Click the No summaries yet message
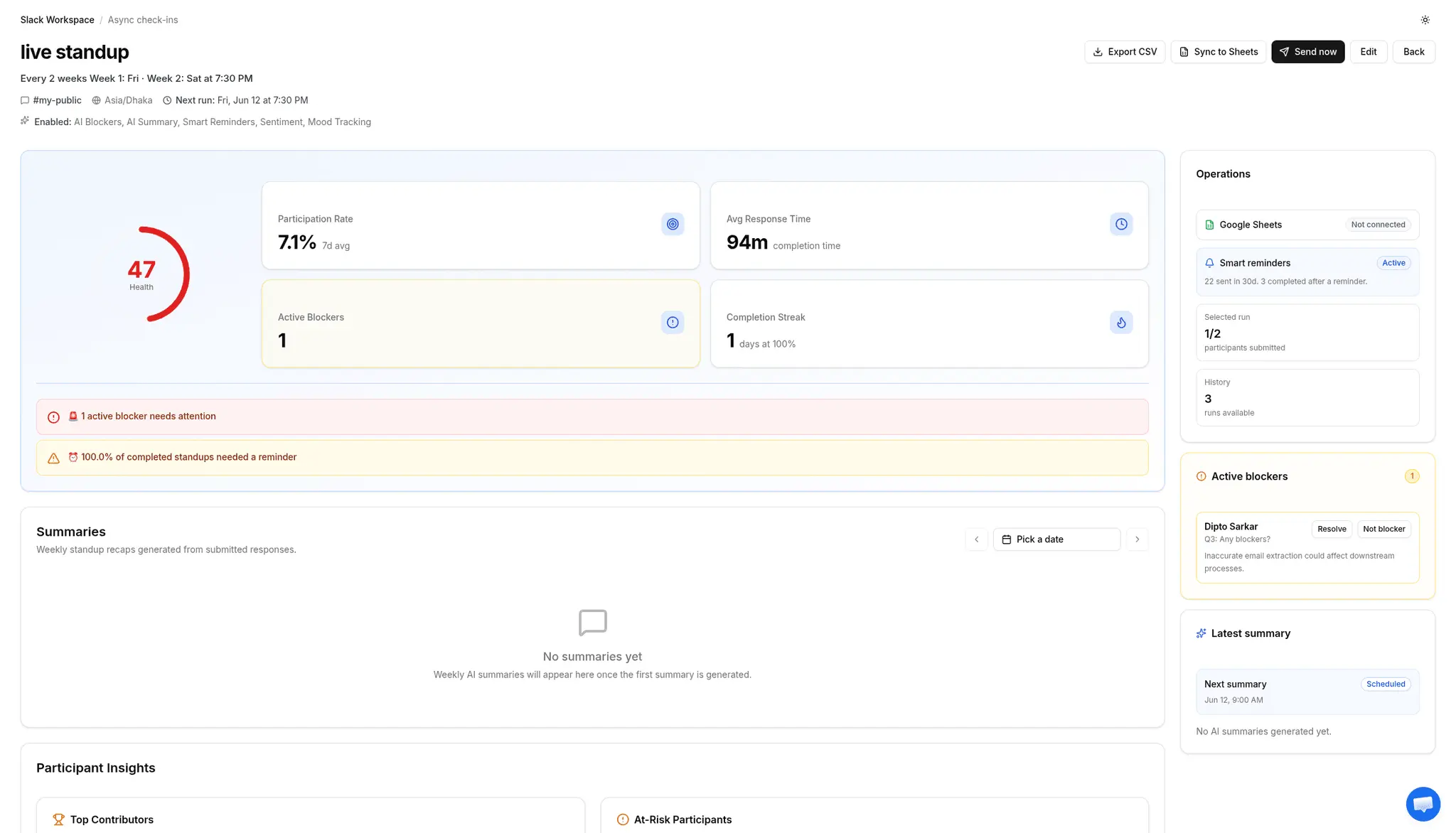 point(592,657)
